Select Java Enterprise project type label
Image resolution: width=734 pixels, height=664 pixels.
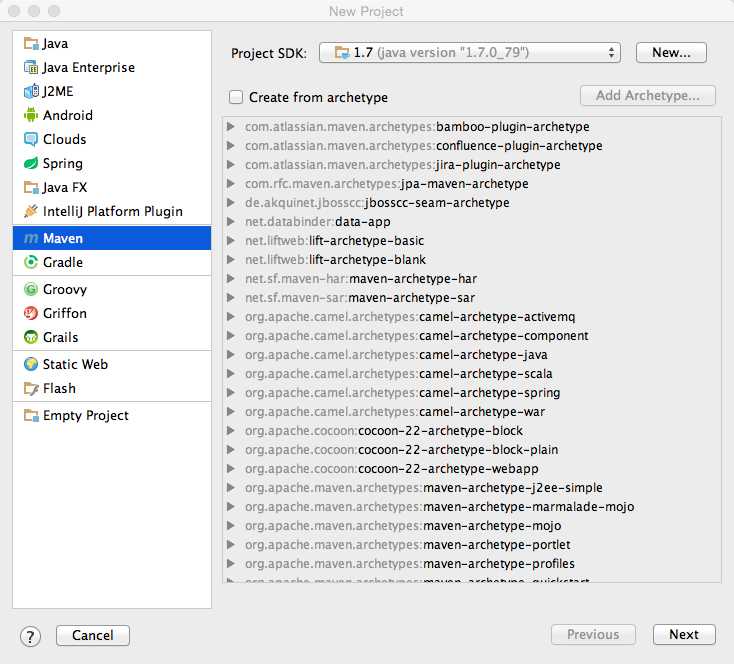88,67
